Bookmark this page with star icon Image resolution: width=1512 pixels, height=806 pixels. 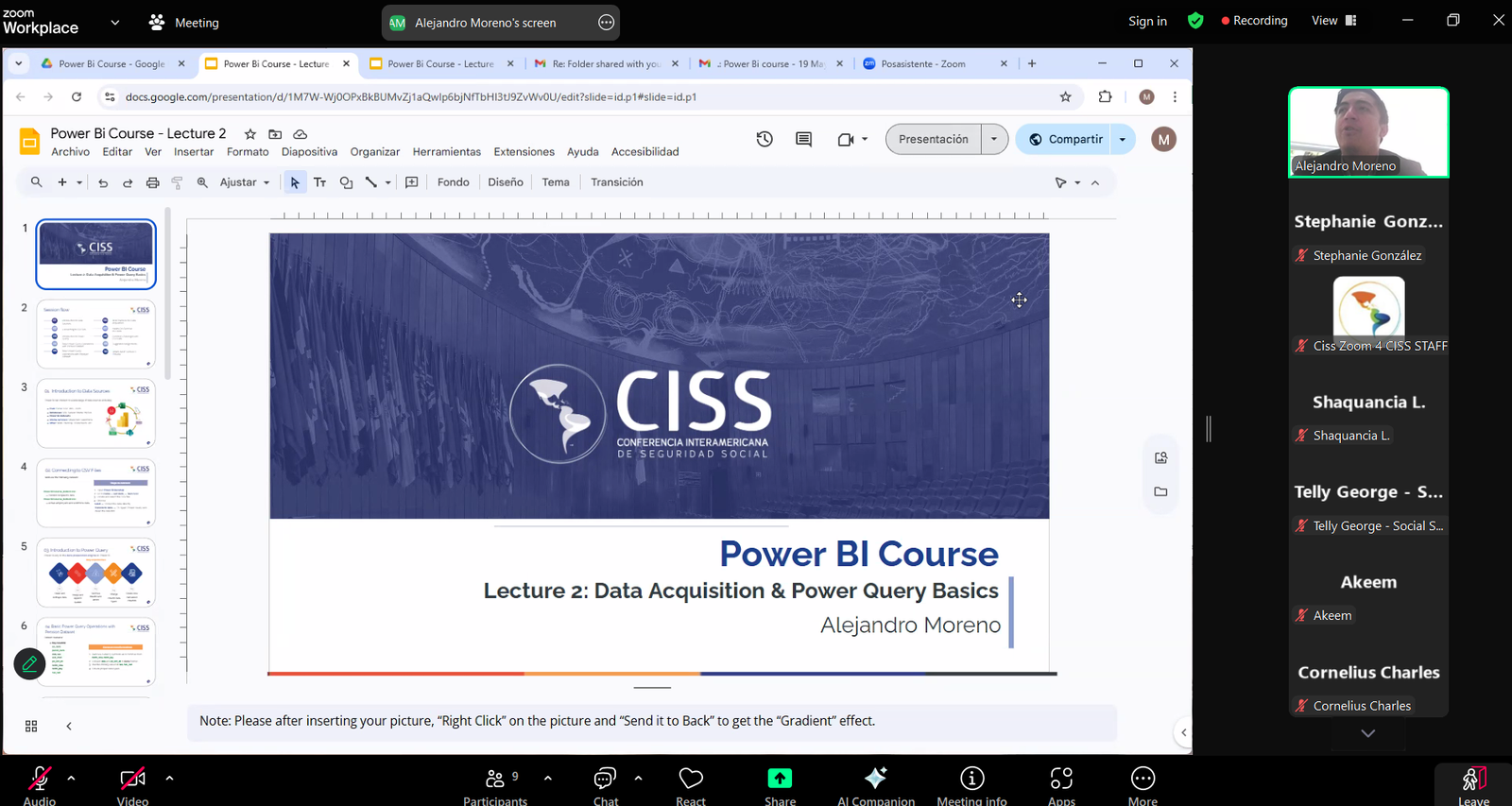[1066, 96]
